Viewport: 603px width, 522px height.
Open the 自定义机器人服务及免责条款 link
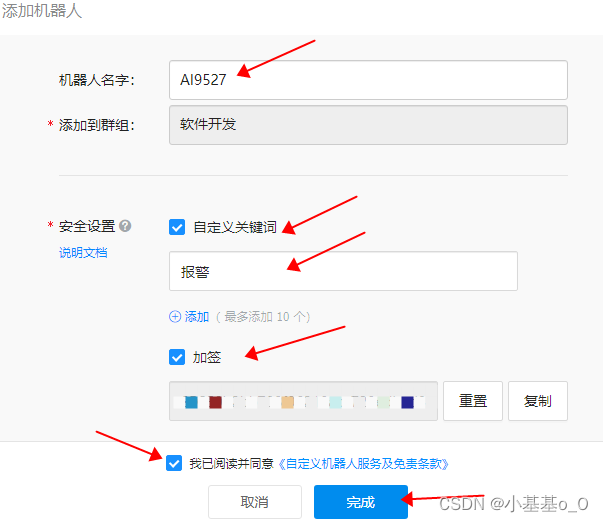[x=363, y=464]
